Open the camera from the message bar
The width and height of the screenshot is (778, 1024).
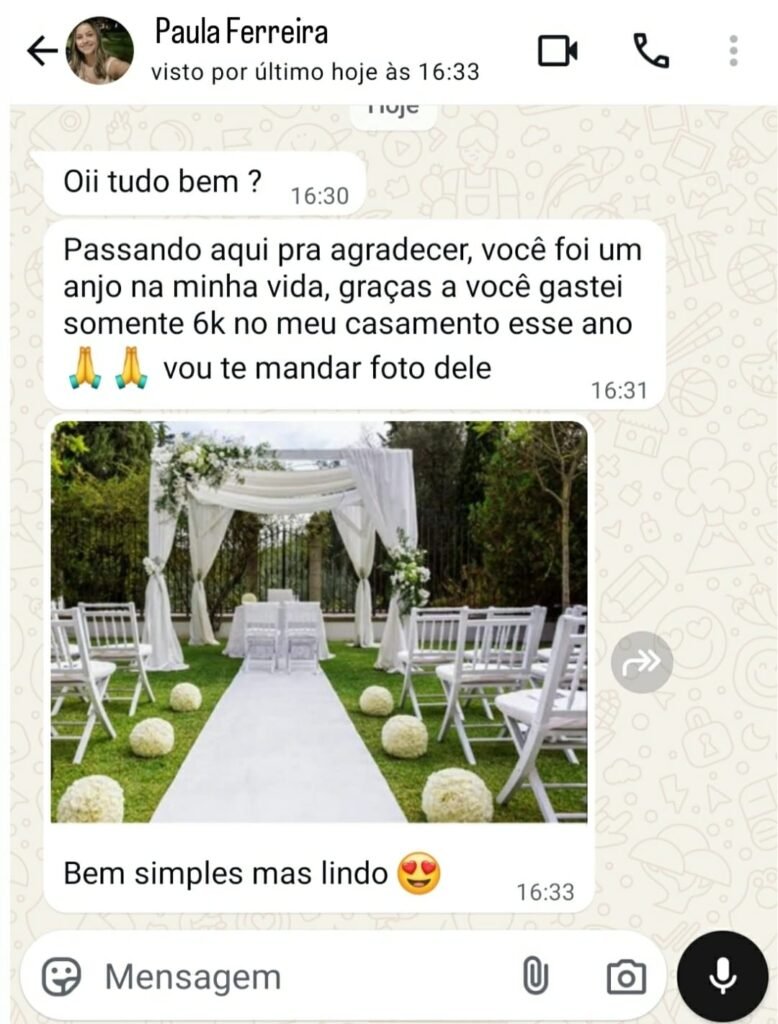coord(626,977)
